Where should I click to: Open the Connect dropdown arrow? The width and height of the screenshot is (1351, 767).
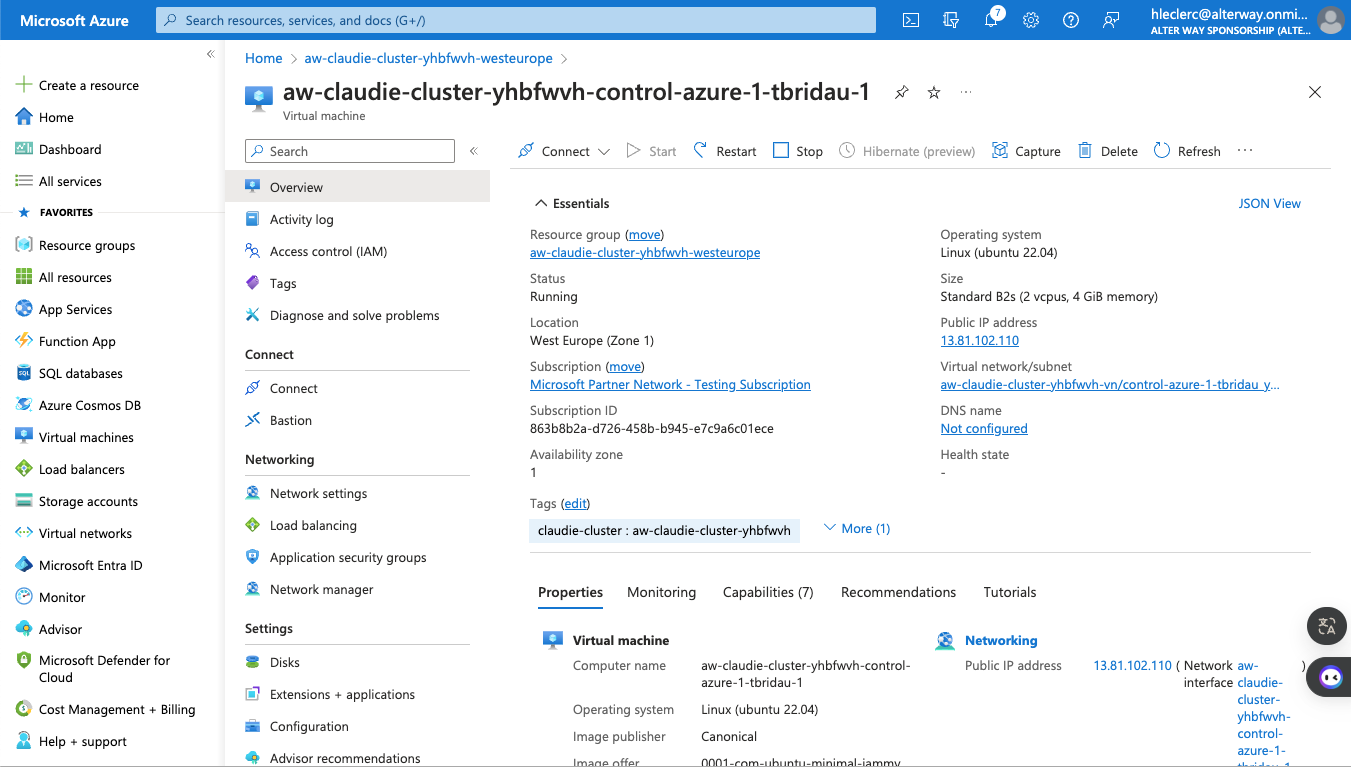pos(604,152)
